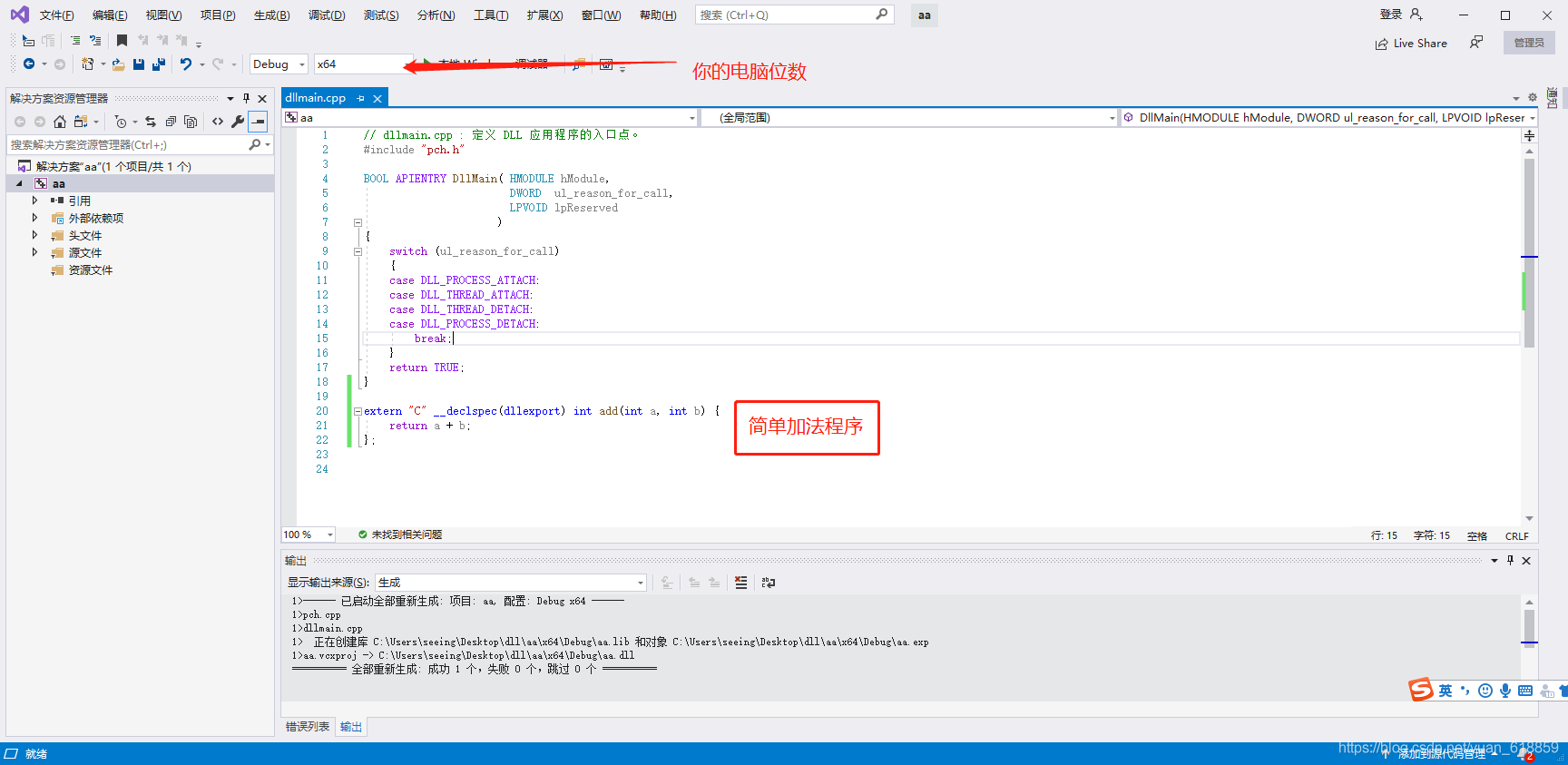The height and width of the screenshot is (765, 1568).
Task: Click the show all files icon
Action: point(191,122)
